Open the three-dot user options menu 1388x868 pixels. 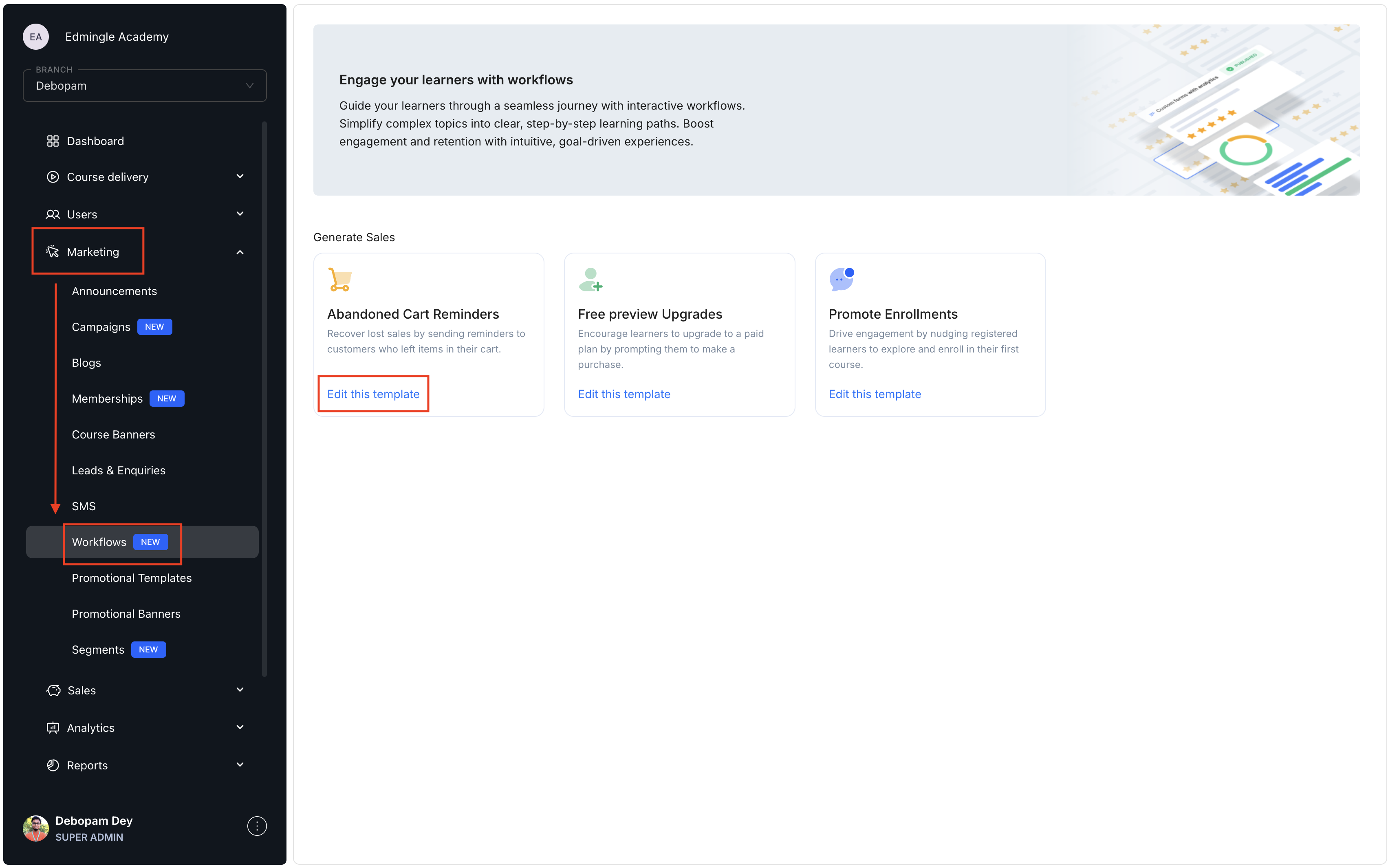[257, 826]
